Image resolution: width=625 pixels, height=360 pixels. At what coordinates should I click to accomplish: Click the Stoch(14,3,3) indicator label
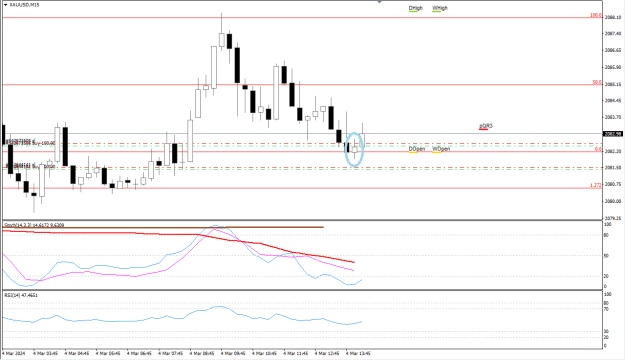point(33,225)
